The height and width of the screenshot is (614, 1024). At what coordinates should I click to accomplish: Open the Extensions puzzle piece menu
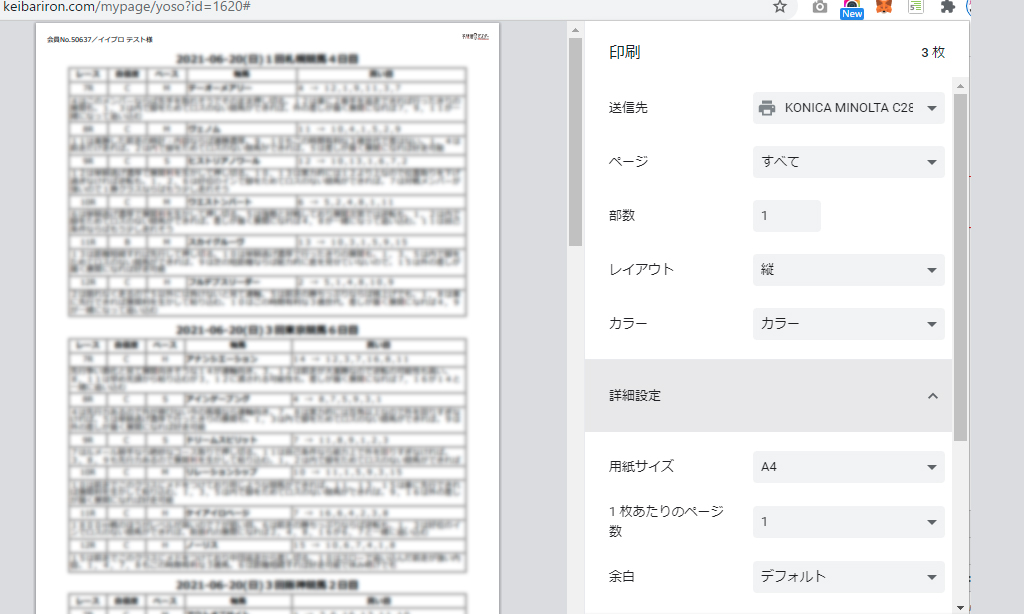[948, 7]
